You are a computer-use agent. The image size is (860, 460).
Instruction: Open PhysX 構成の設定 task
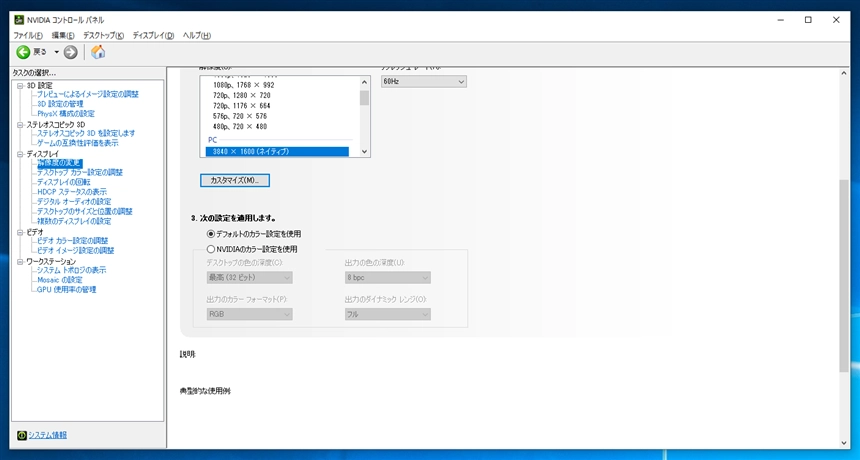pos(66,113)
